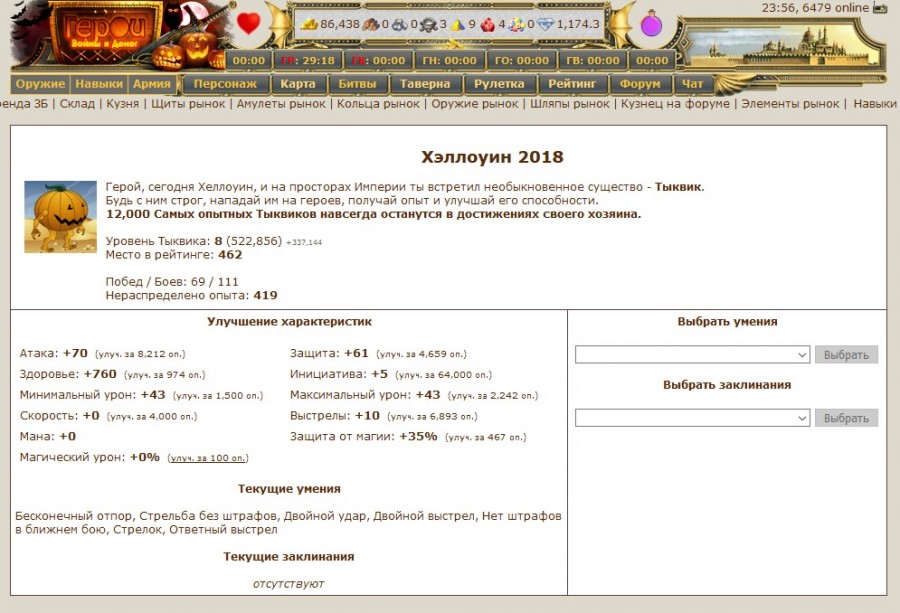
Task: Open the Карта section
Action: tap(298, 84)
